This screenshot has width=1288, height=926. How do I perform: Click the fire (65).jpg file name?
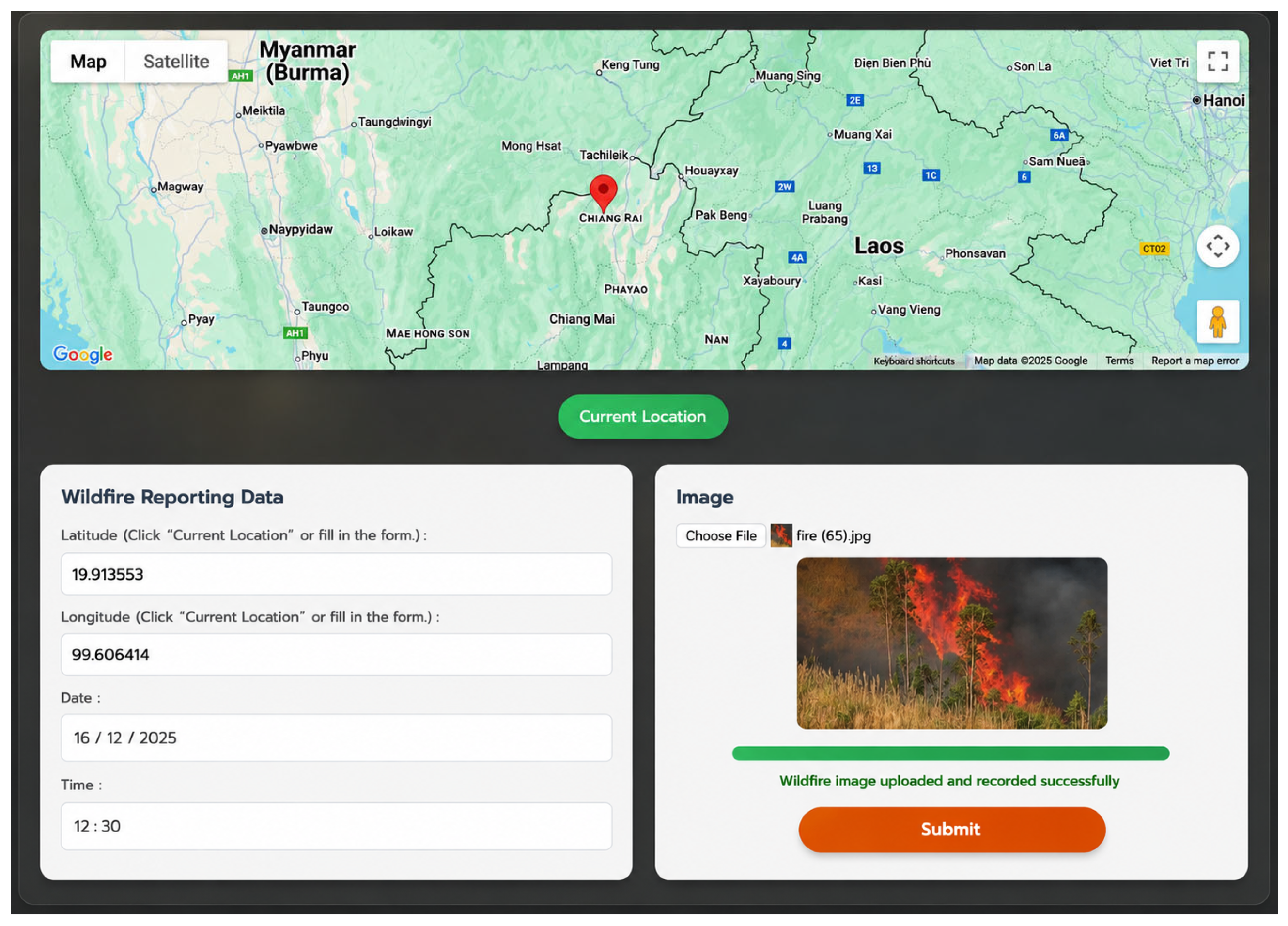[833, 536]
